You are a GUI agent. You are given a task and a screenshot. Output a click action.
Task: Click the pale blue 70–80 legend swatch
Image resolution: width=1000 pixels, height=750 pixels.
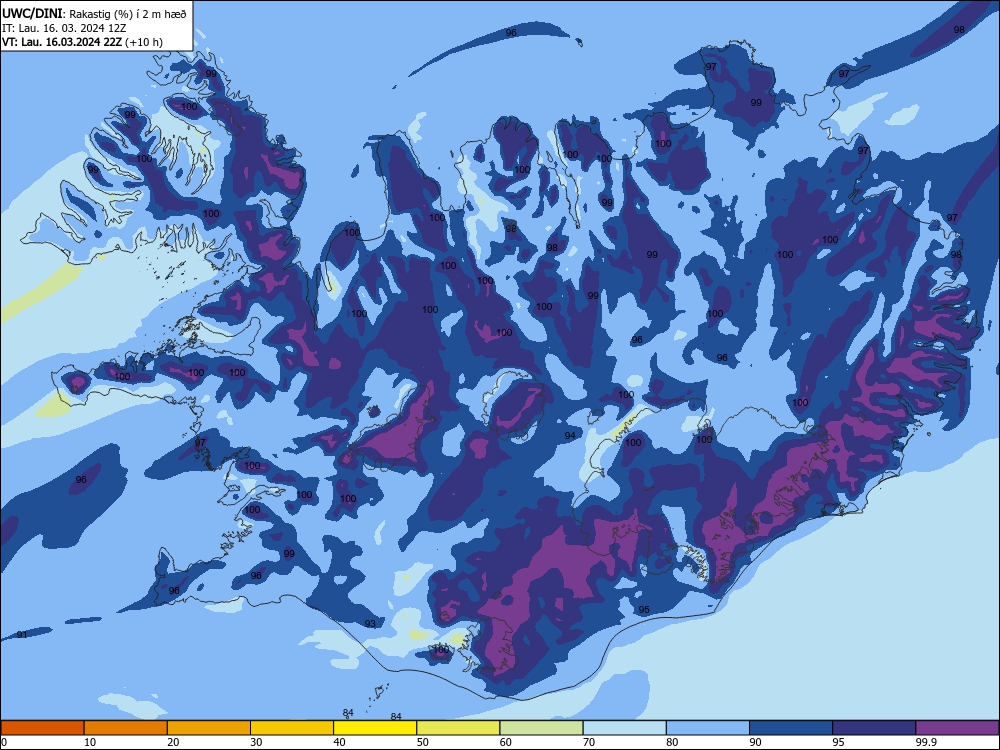click(624, 728)
